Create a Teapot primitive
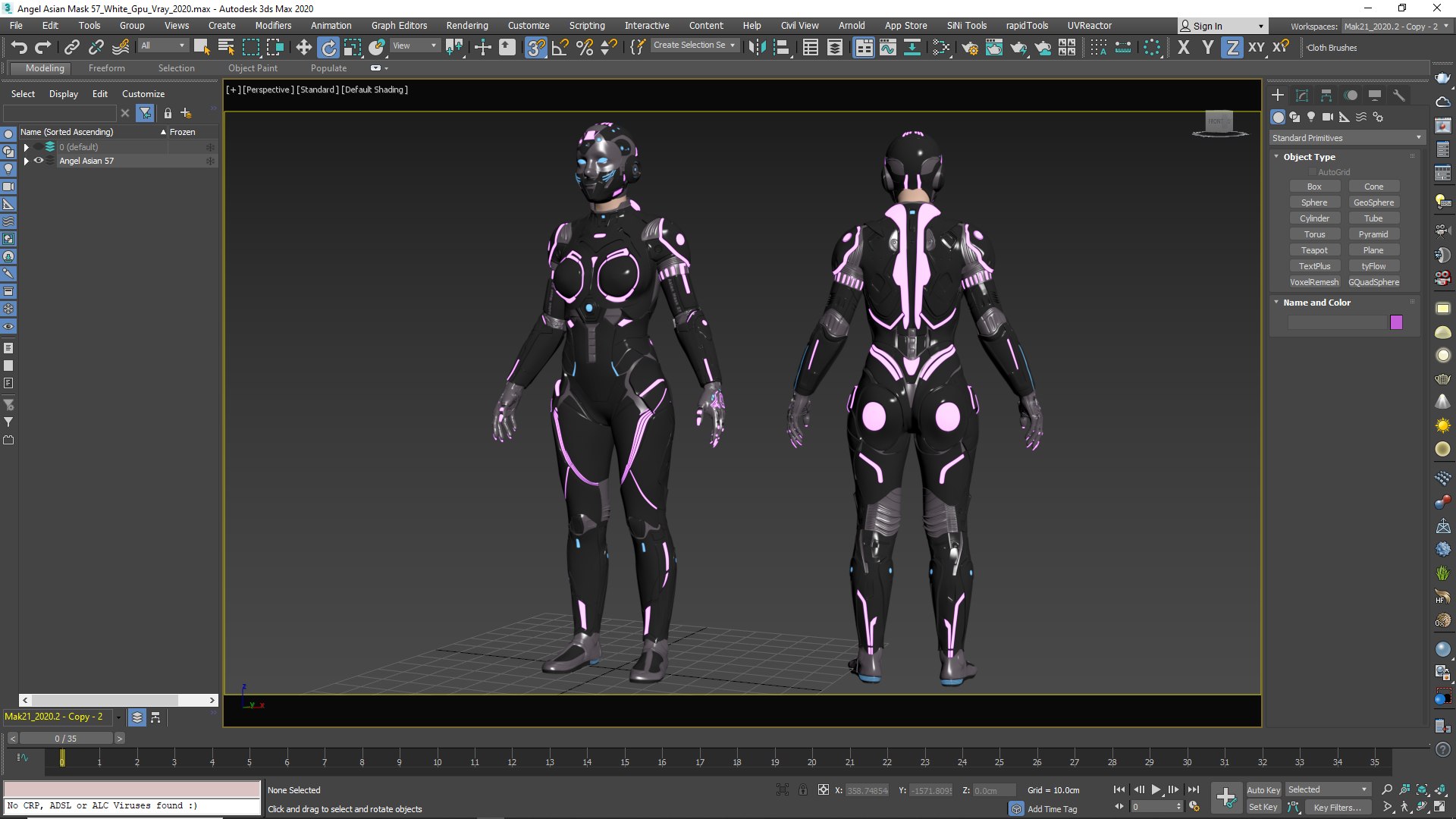The width and height of the screenshot is (1456, 819). pos(1314,250)
